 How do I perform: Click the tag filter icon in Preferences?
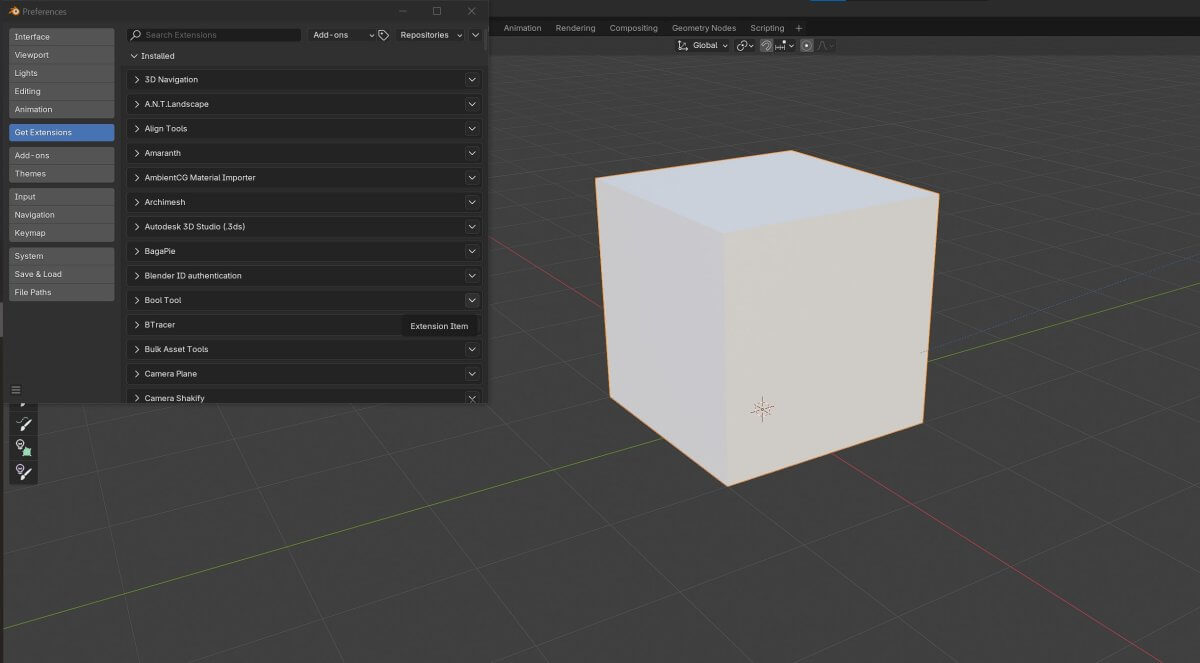click(x=383, y=35)
